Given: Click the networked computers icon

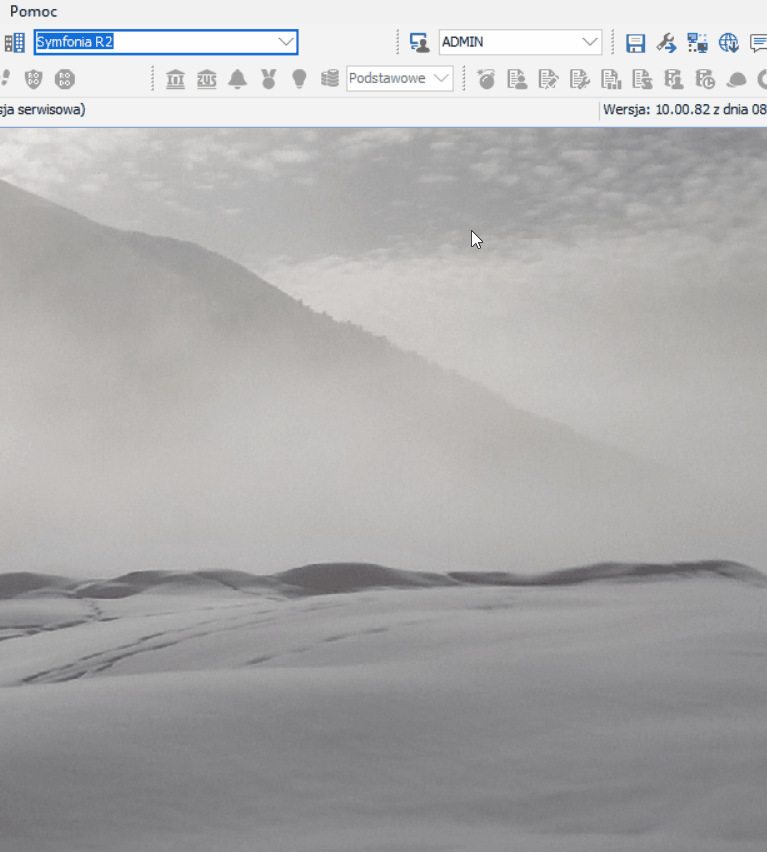Looking at the screenshot, I should pos(697,42).
